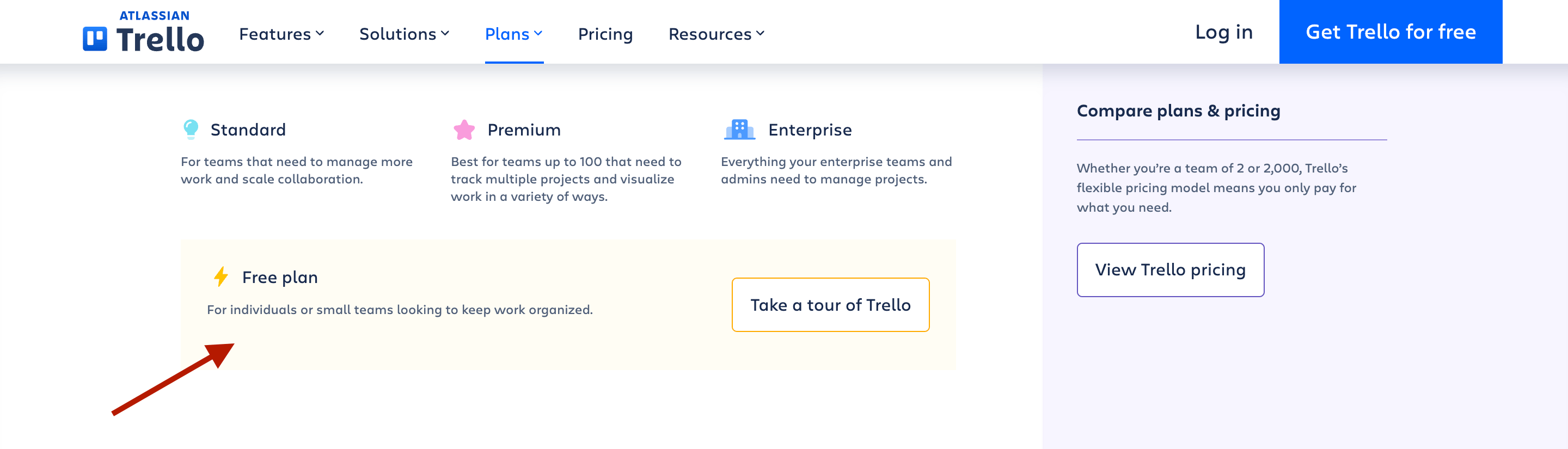Click the lightning bolt Free plan icon
The width and height of the screenshot is (1568, 449).
[220, 277]
